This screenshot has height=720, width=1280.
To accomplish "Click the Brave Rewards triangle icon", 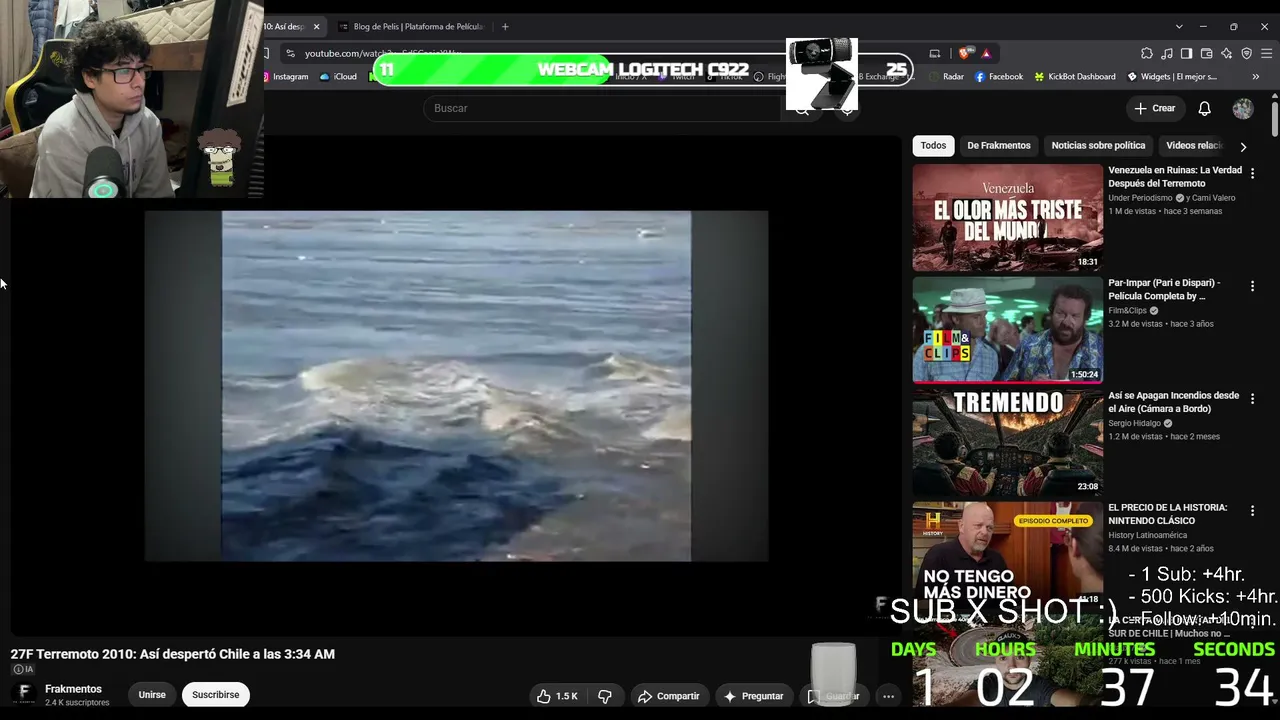I will [986, 53].
